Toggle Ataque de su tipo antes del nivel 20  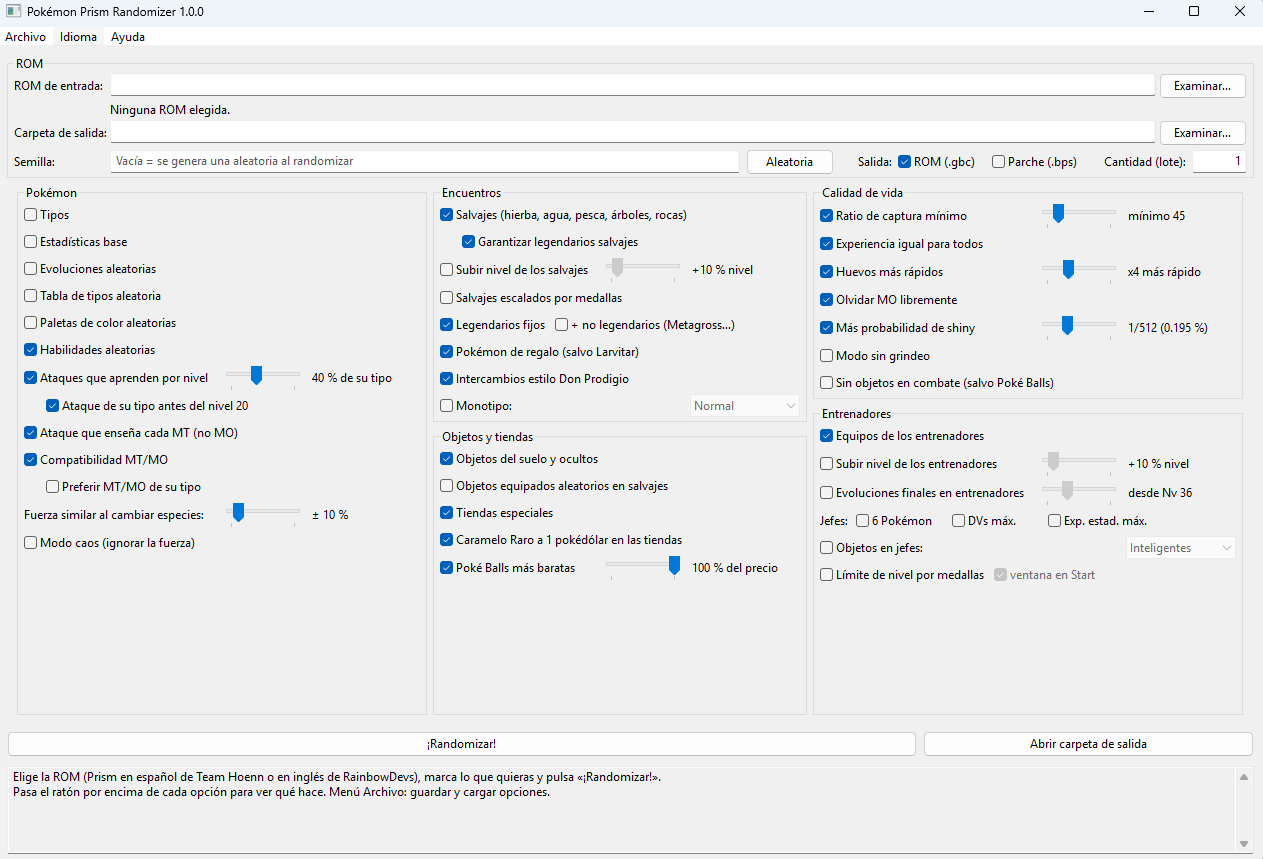tap(53, 406)
